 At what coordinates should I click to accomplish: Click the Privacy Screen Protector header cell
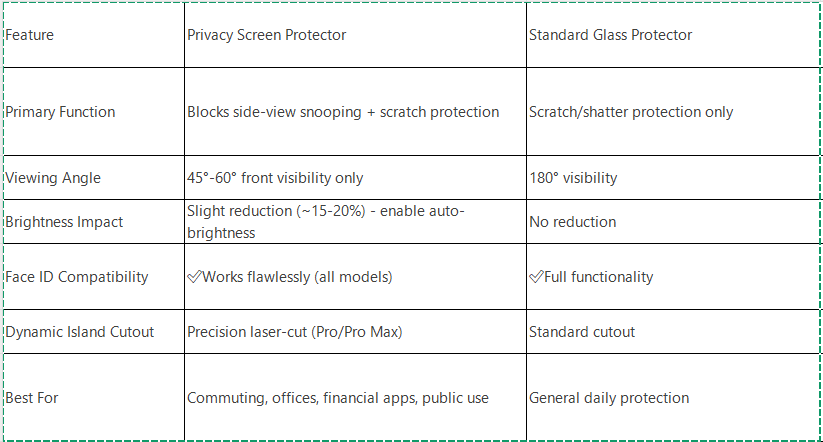pyautogui.click(x=355, y=35)
